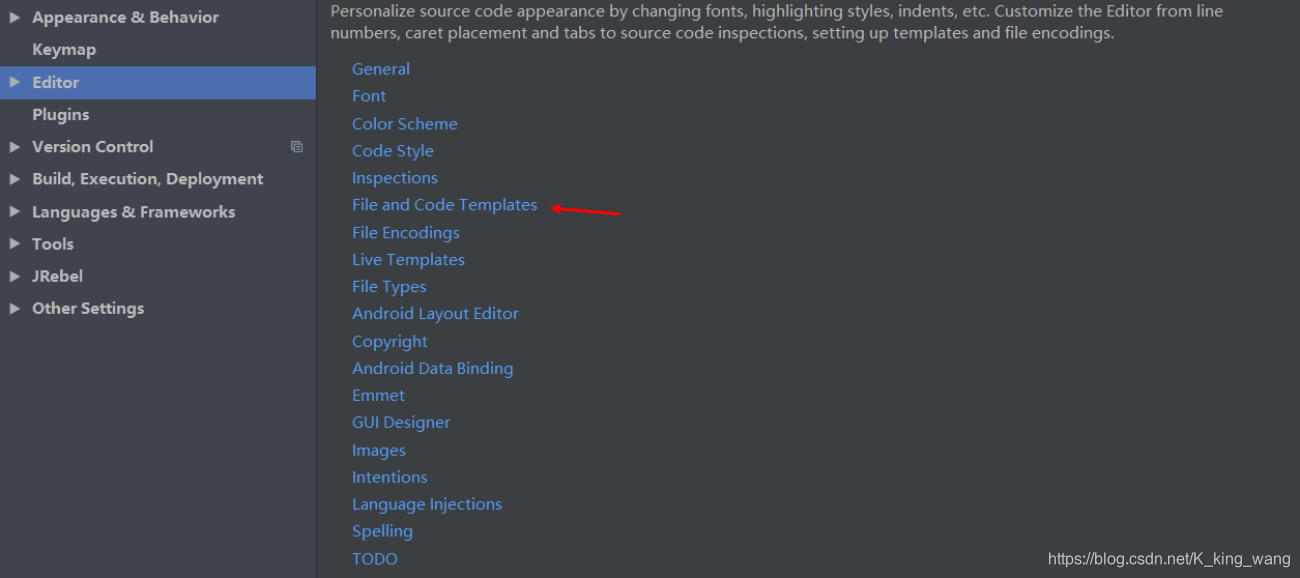Expand the Version Control arrow

click(x=14, y=147)
